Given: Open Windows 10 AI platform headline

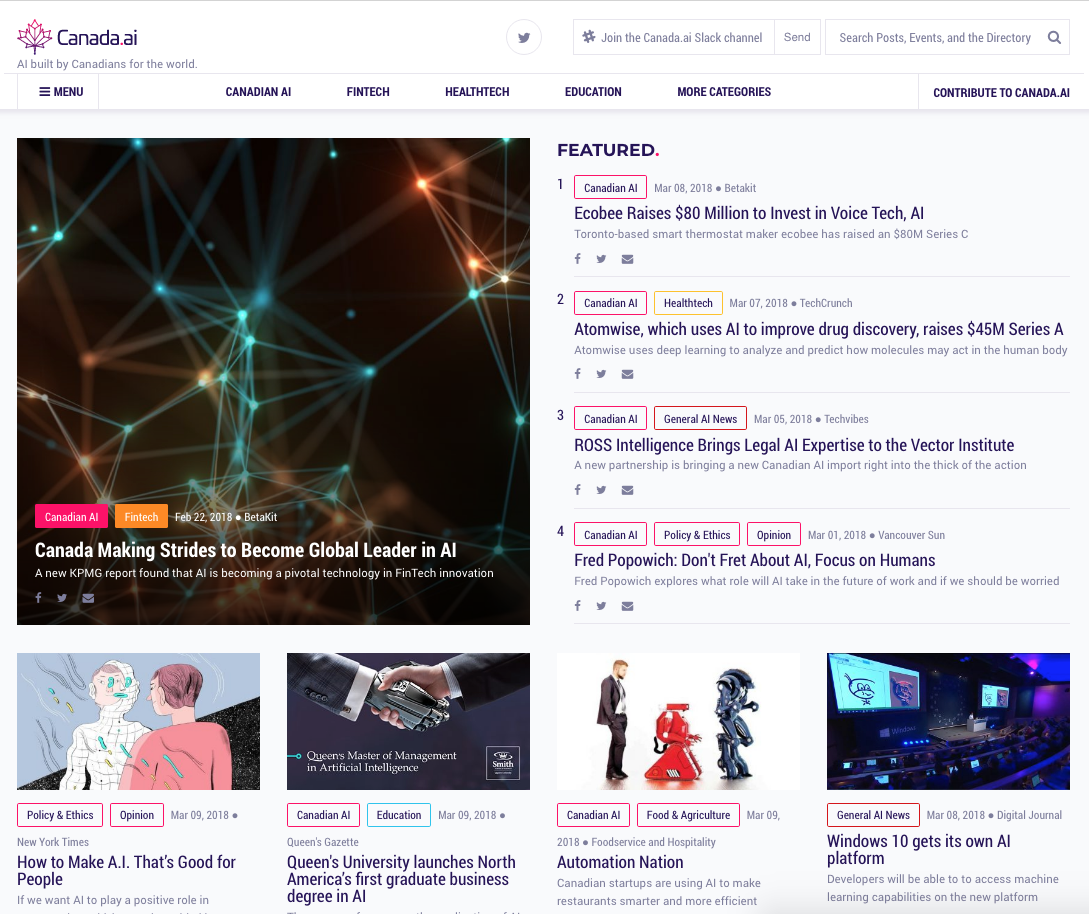Looking at the screenshot, I should coord(919,849).
